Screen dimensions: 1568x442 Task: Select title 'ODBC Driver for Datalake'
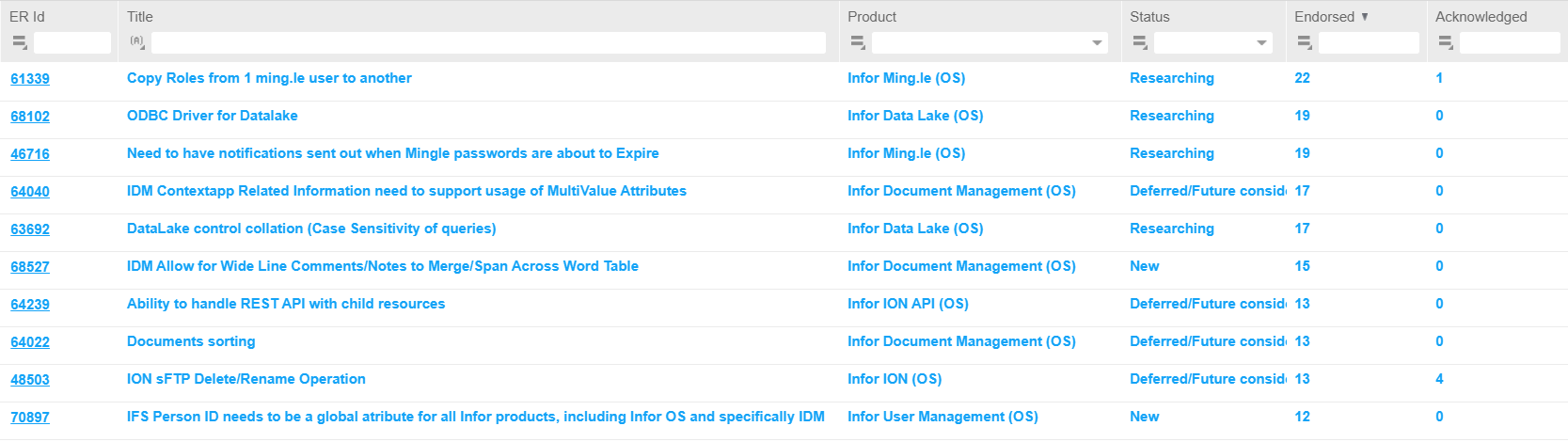click(x=213, y=116)
